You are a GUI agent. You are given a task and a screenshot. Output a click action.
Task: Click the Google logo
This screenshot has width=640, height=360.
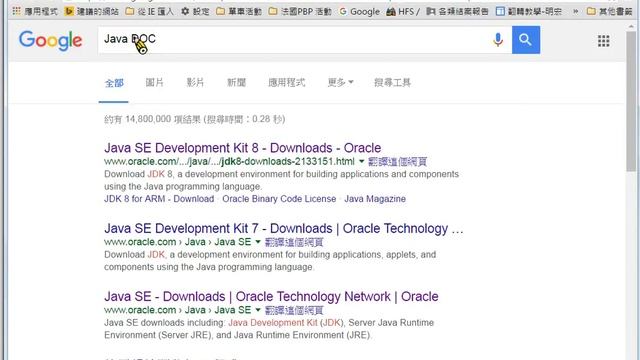click(x=51, y=40)
